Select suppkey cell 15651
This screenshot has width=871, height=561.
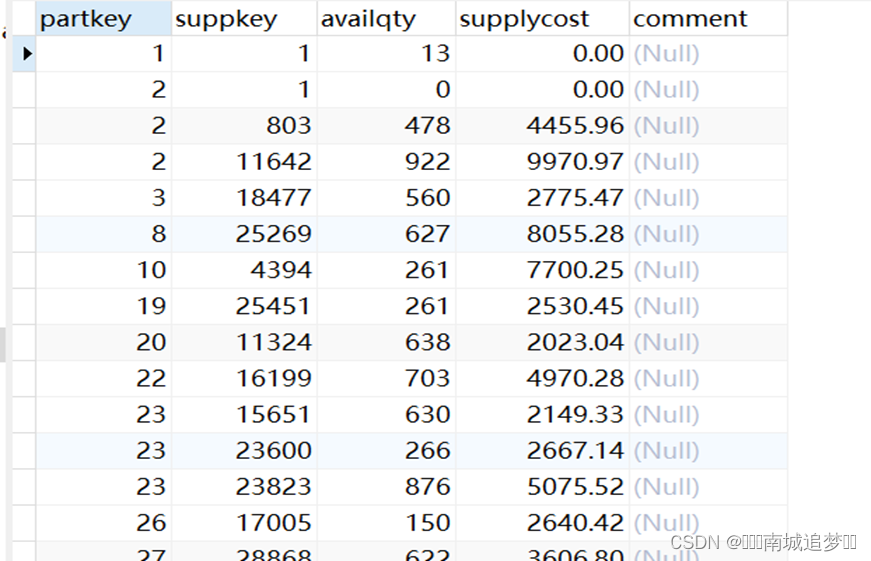(x=244, y=414)
